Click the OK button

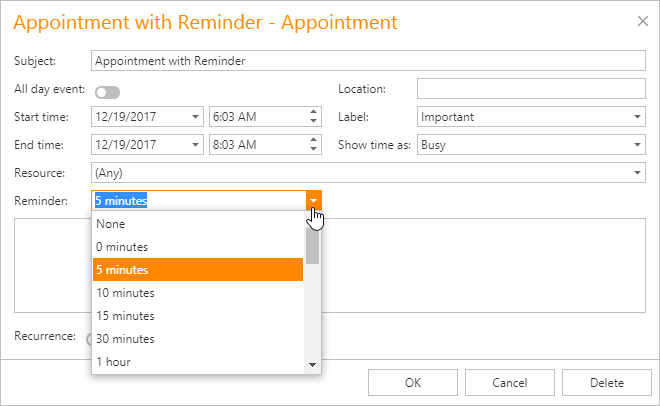pos(412,382)
